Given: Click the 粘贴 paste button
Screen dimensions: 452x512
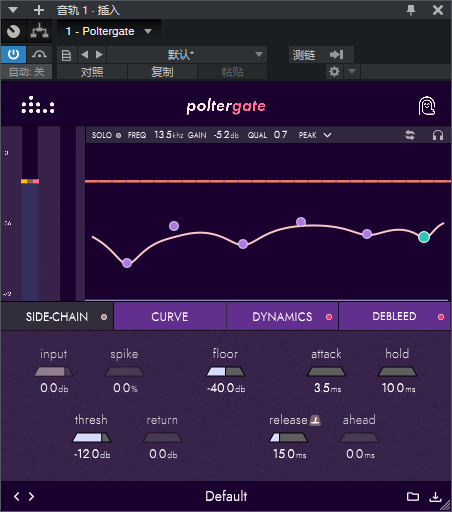Looking at the screenshot, I should pos(232,72).
